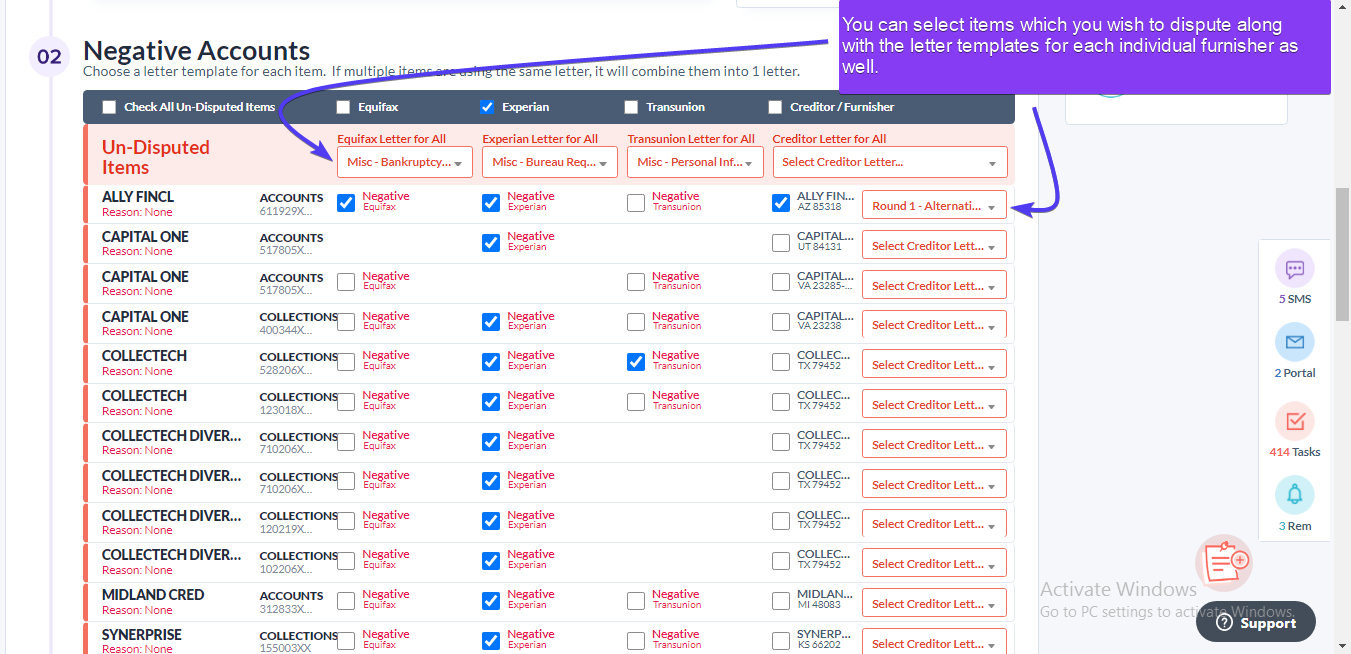This screenshot has width=1351, height=654.
Task: Open the Experian Letter for All dropdown
Action: pos(549,161)
